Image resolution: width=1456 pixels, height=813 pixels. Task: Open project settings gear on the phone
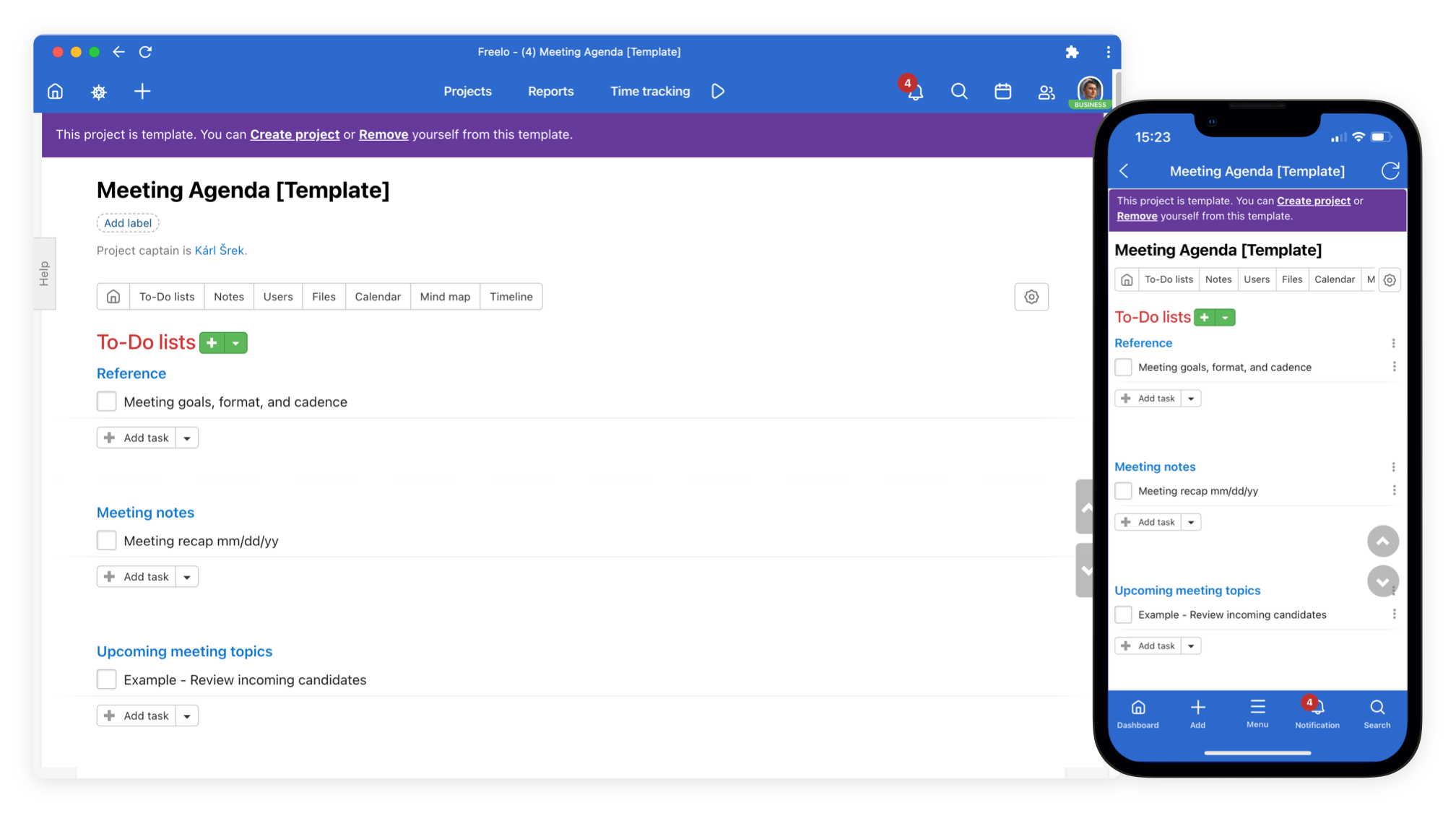pos(1390,280)
